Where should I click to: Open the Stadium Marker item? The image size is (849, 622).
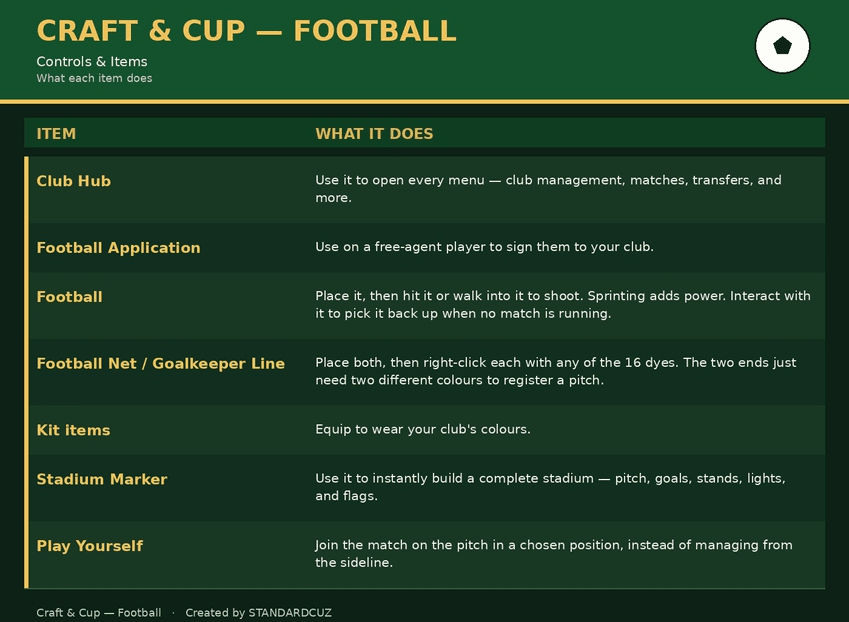point(102,479)
